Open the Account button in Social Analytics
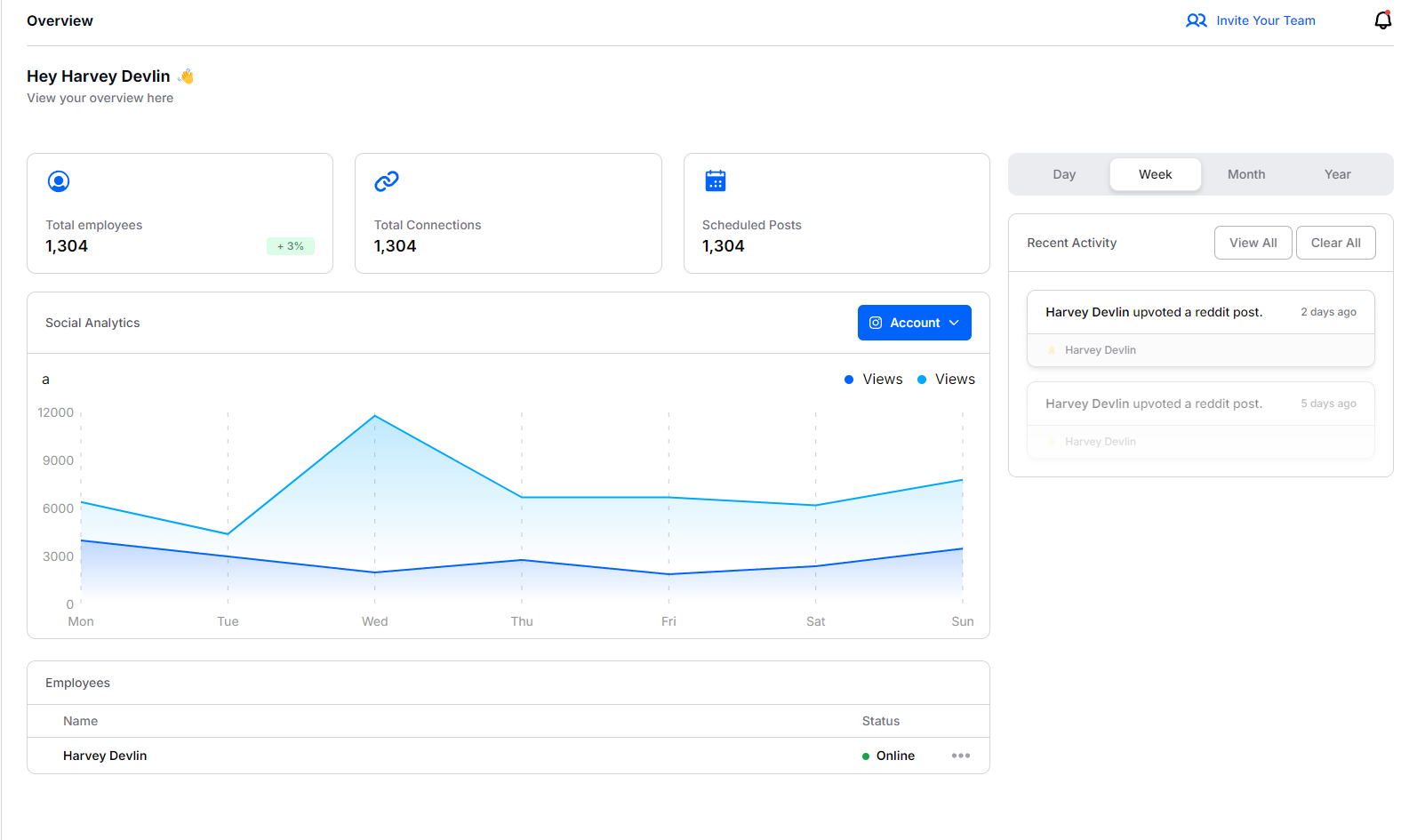The width and height of the screenshot is (1409, 840). click(x=915, y=323)
